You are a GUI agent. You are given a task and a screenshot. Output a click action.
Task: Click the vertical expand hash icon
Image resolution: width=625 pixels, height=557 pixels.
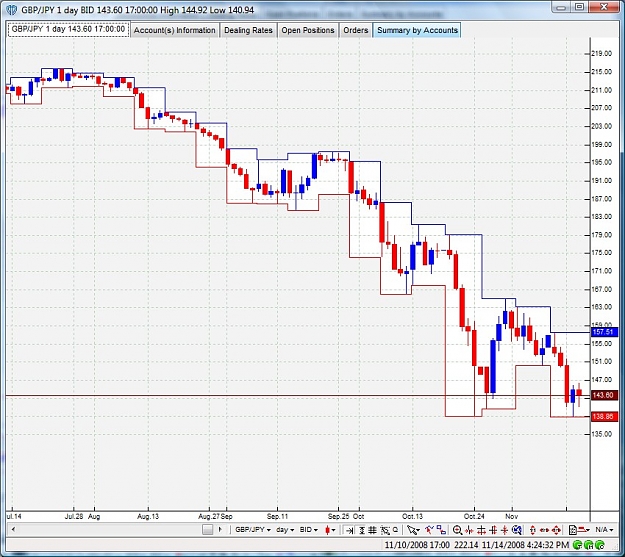[493, 530]
